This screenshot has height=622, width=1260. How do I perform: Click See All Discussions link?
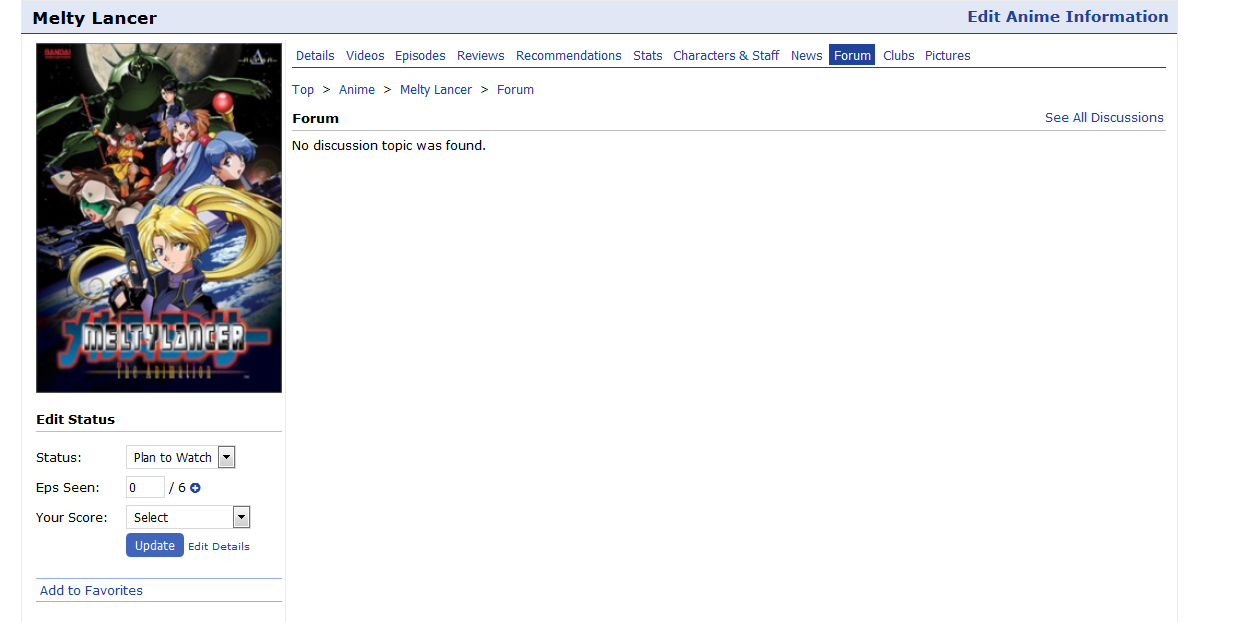1104,118
